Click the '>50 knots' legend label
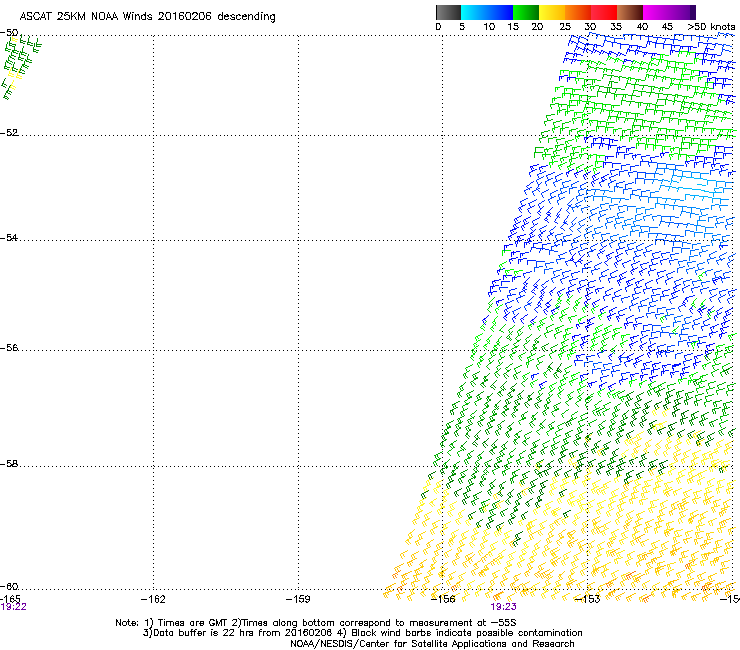740x650 pixels. [711, 26]
